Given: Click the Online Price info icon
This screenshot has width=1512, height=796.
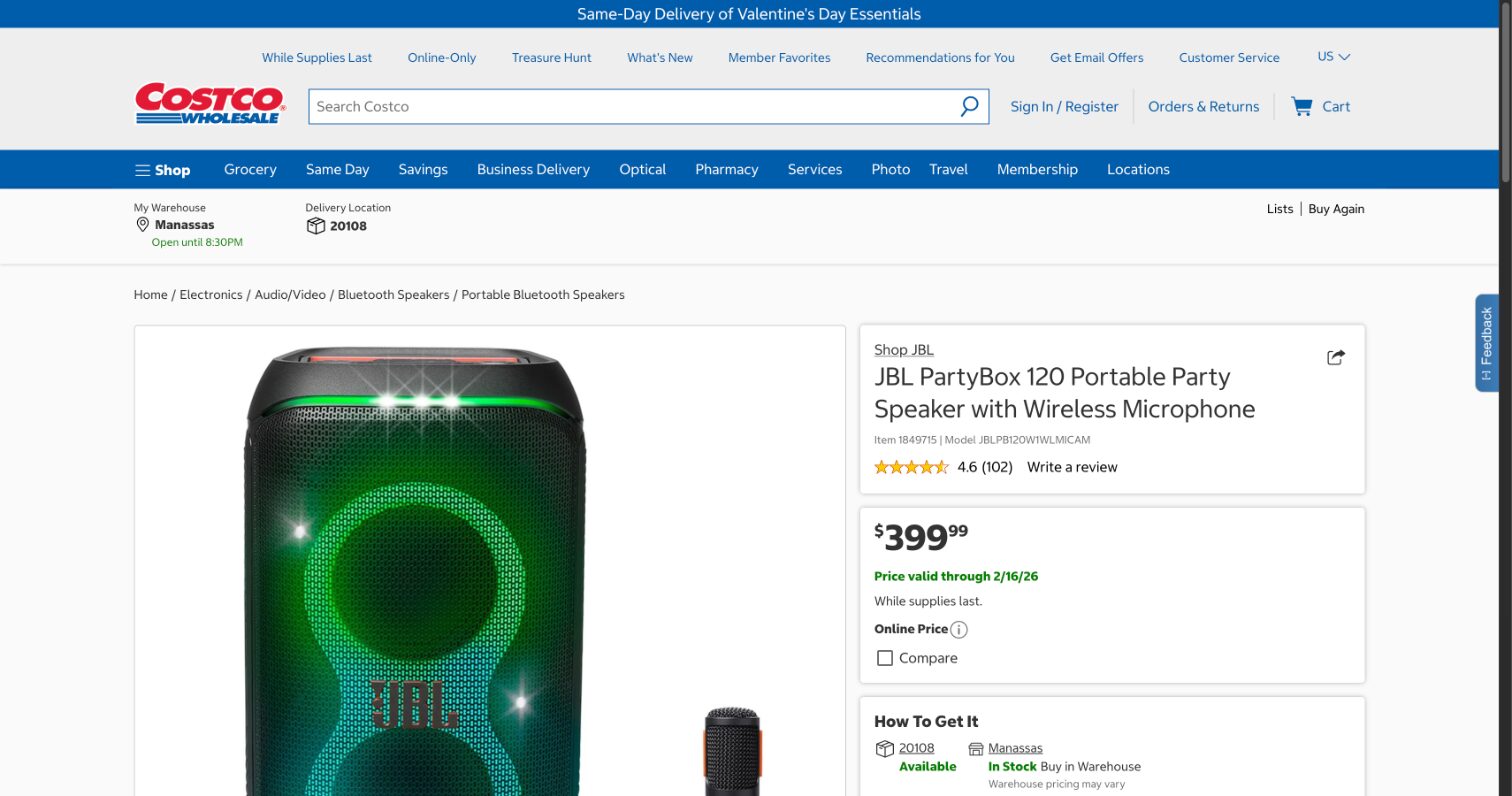Looking at the screenshot, I should click(x=958, y=629).
